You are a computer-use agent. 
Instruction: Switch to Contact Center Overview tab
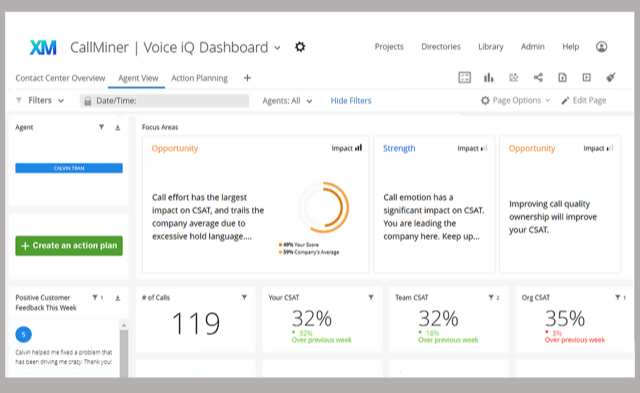tap(60, 78)
